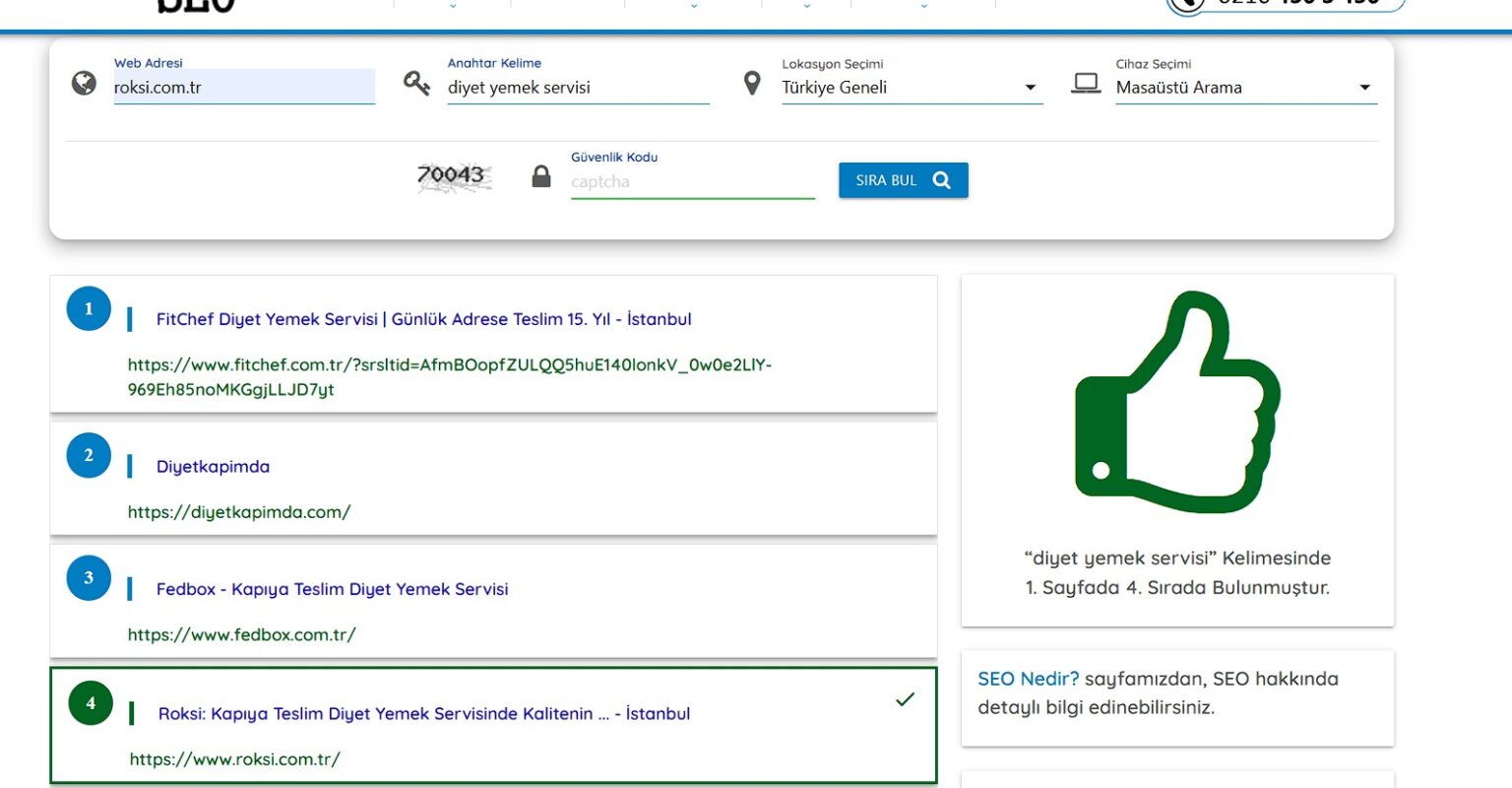1512x788 pixels.
Task: Click the key icon next to Anahtar Kelime
Action: [416, 84]
